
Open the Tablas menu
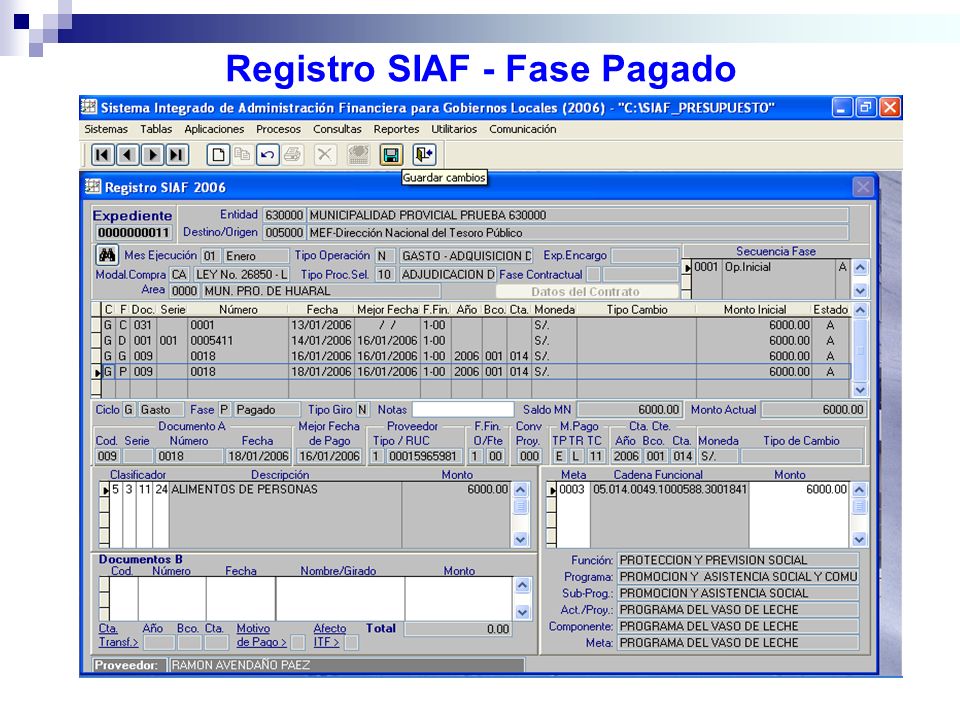(x=156, y=129)
